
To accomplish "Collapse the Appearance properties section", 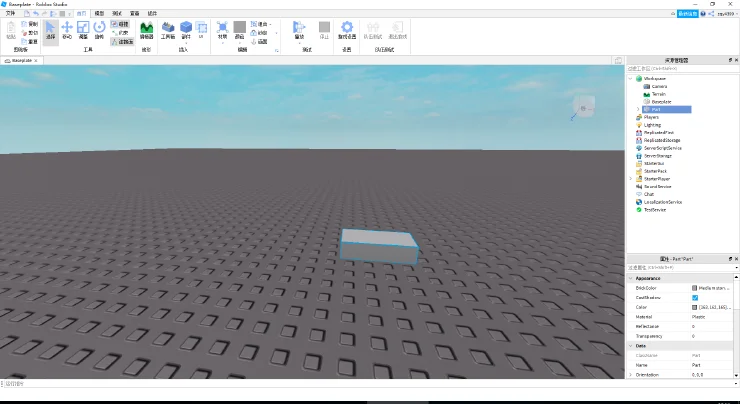I will click(x=631, y=278).
